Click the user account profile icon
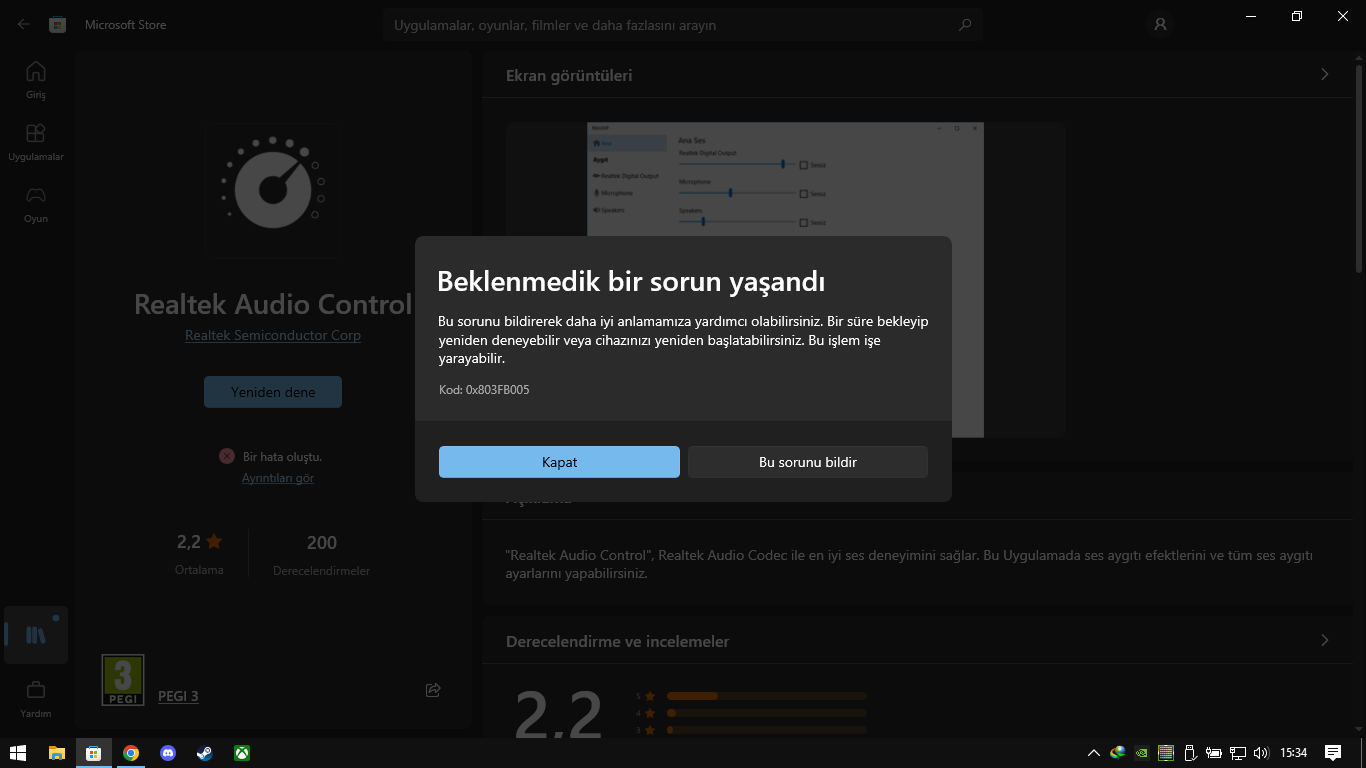1366x768 pixels. point(1160,24)
